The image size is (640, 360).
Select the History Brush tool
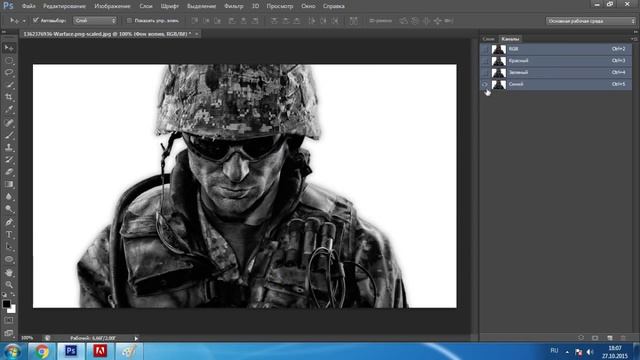9,160
